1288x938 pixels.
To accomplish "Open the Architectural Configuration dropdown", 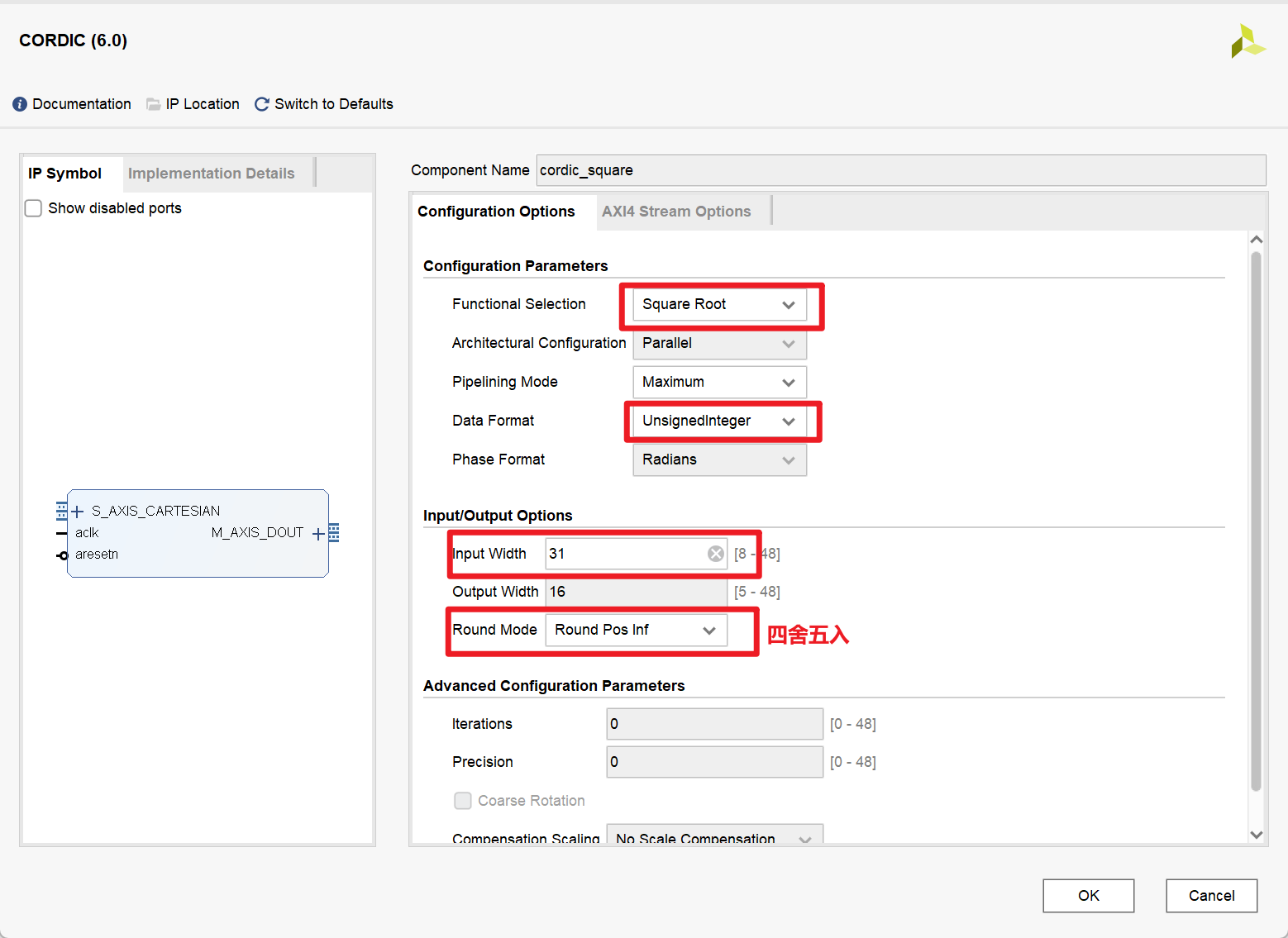I will pos(719,343).
